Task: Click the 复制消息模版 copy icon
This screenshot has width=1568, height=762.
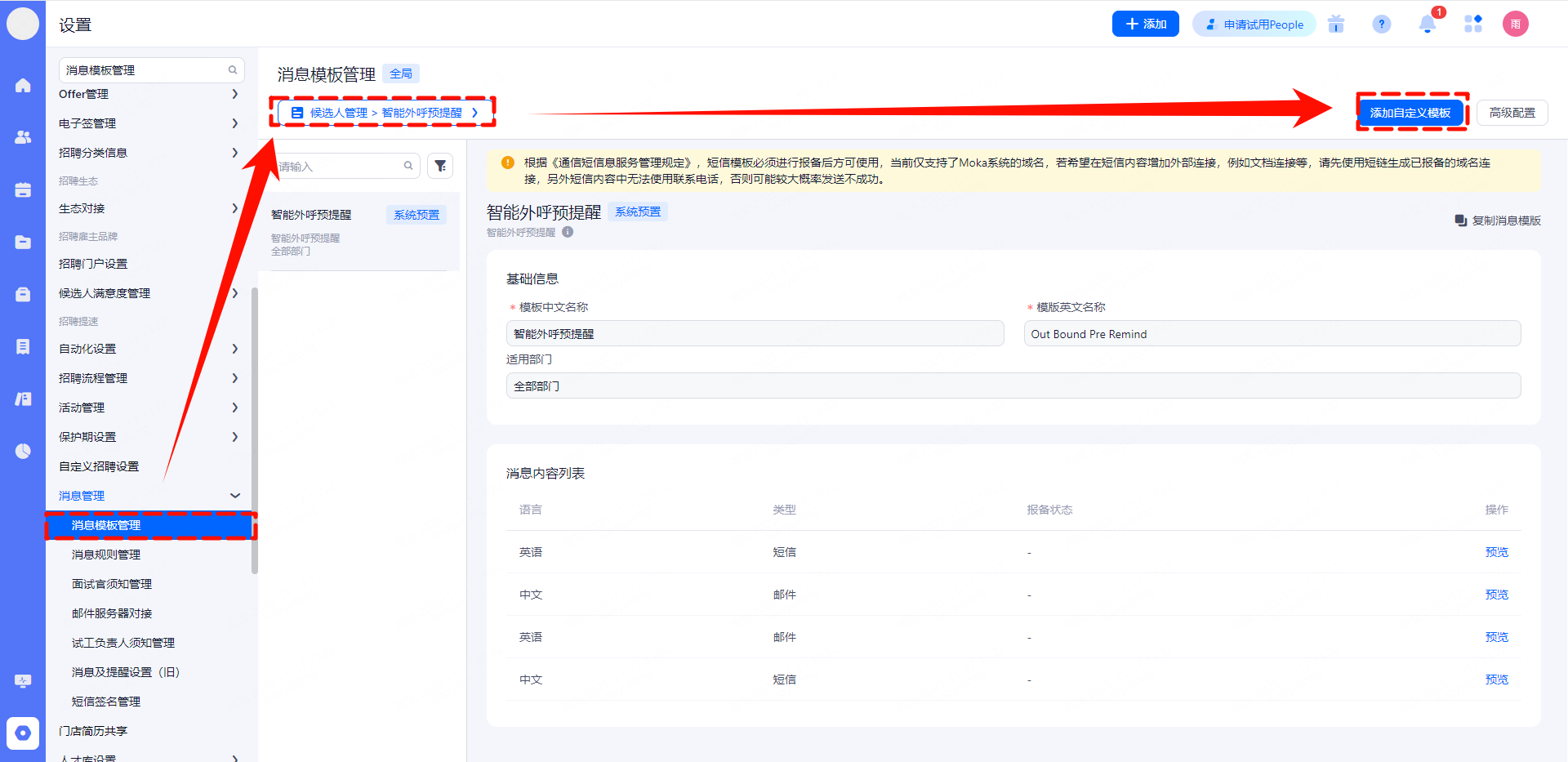Action: pyautogui.click(x=1461, y=221)
